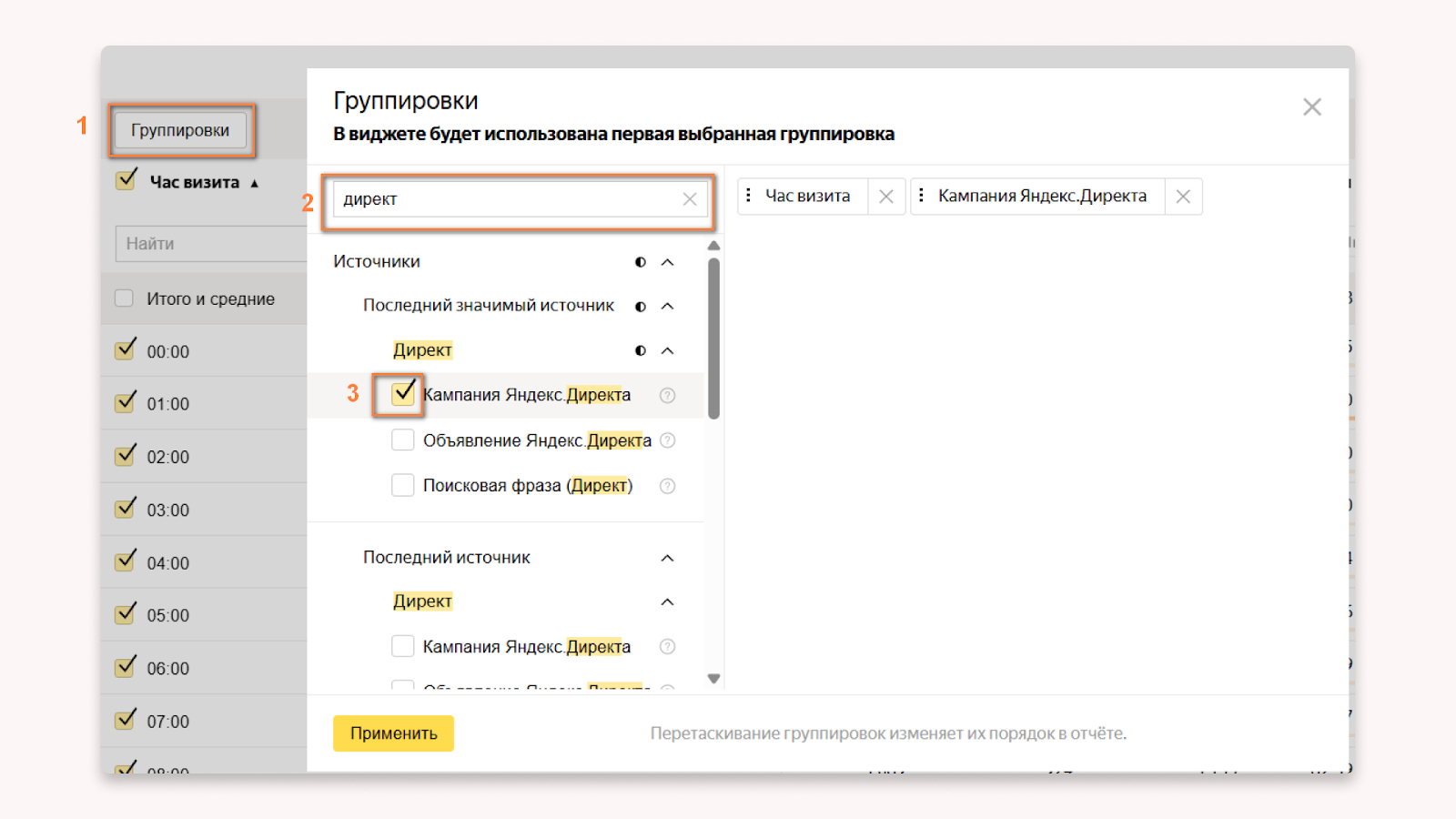Uncheck the 04:00 hour row

(126, 561)
